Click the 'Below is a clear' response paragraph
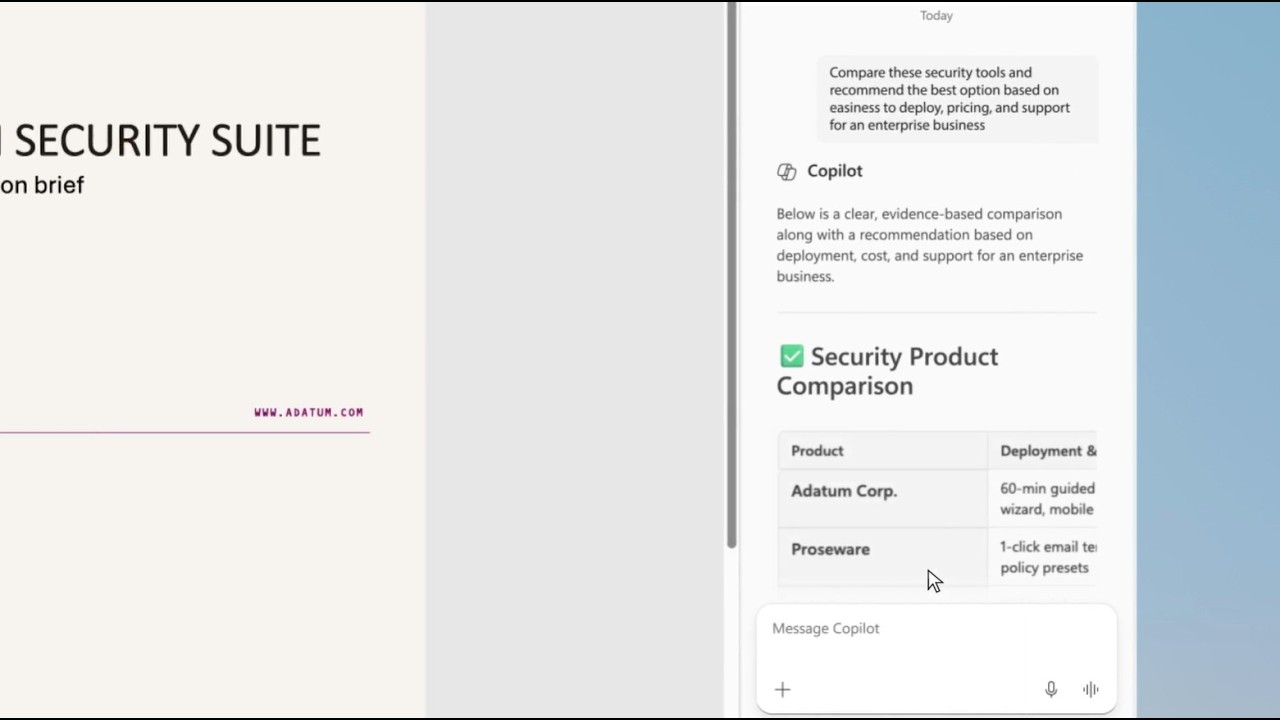 pyautogui.click(x=930, y=245)
